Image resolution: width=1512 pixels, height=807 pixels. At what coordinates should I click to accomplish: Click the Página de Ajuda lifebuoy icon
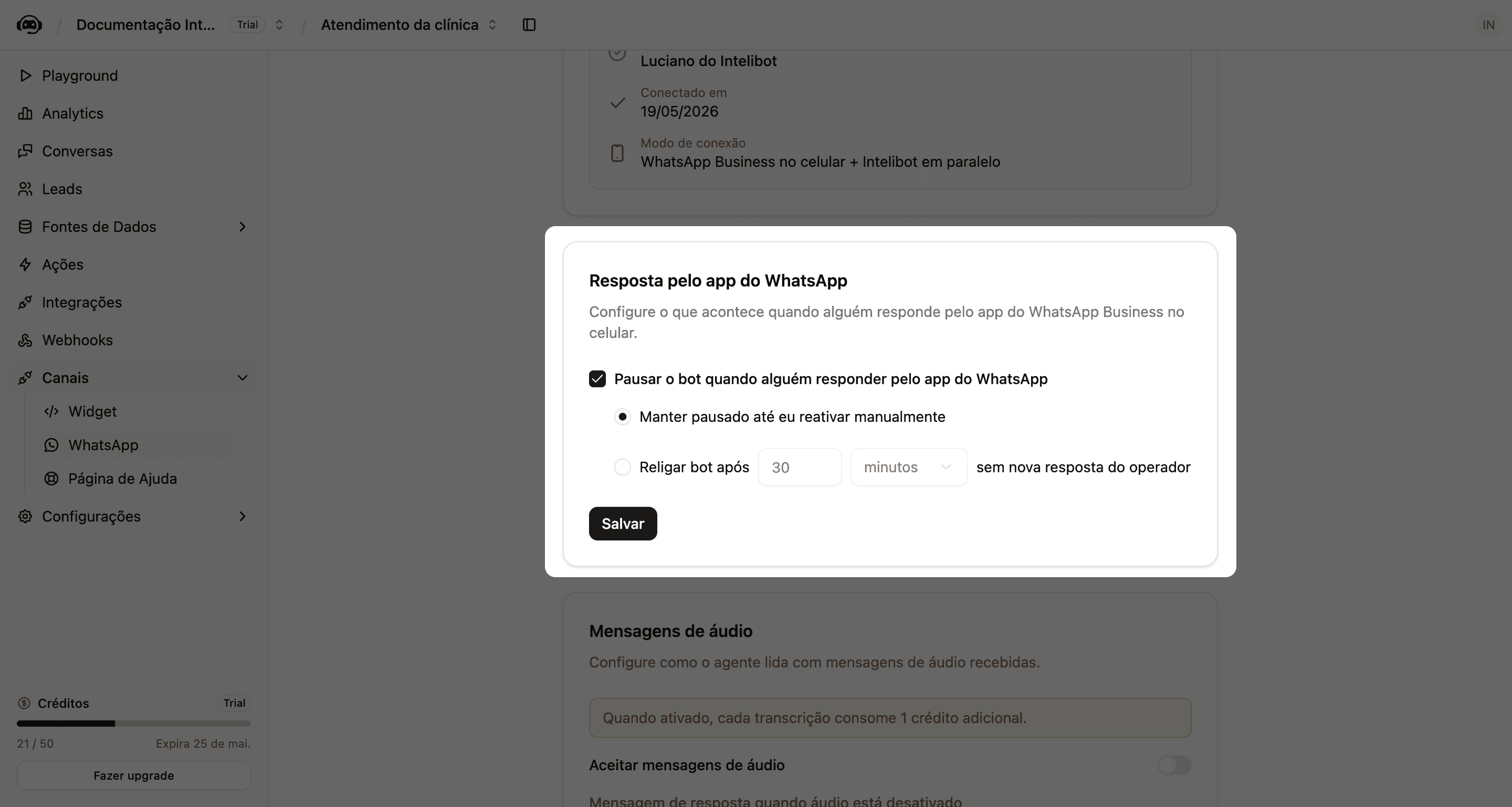pyautogui.click(x=51, y=479)
